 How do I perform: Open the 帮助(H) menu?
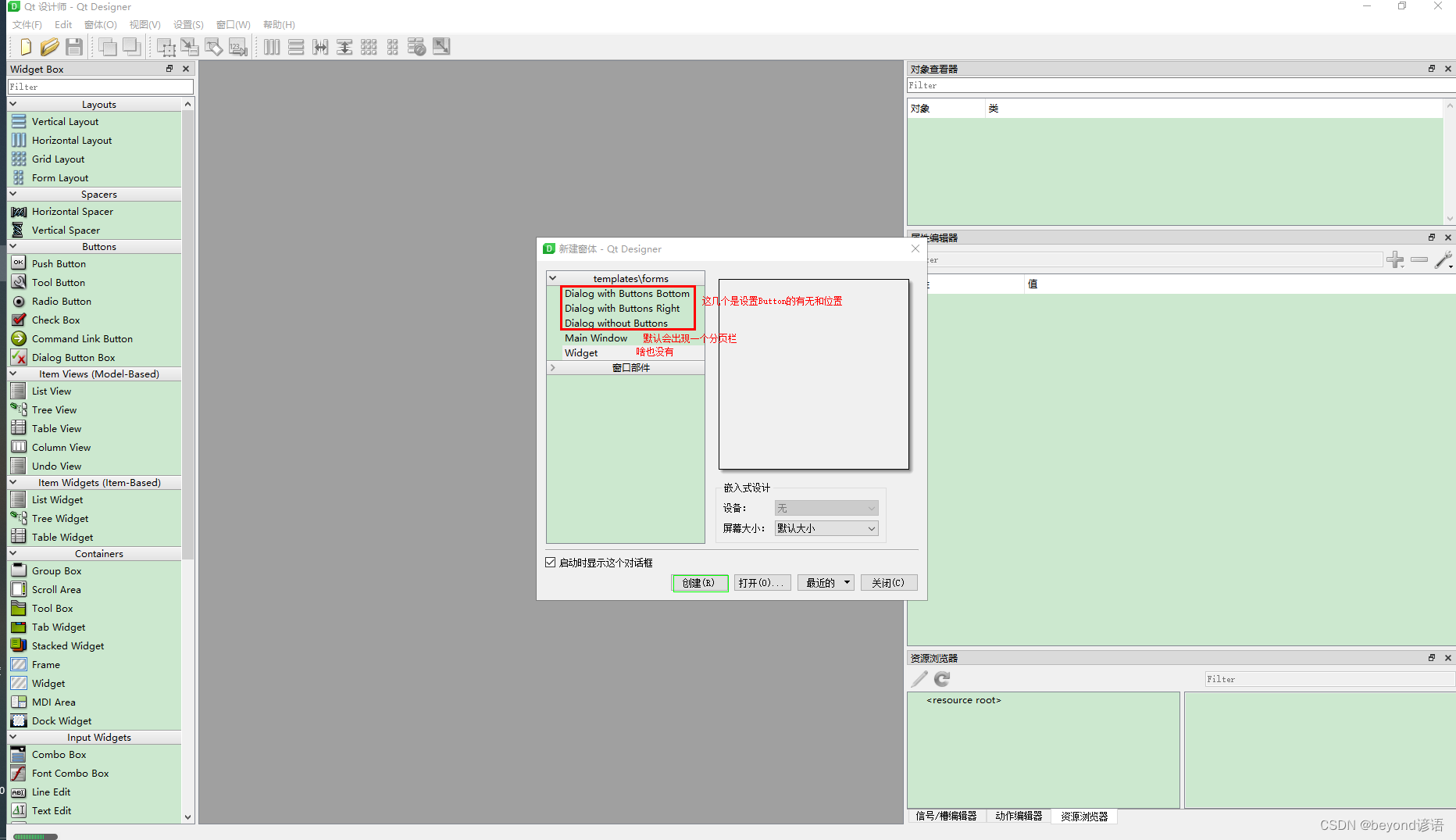tap(279, 25)
